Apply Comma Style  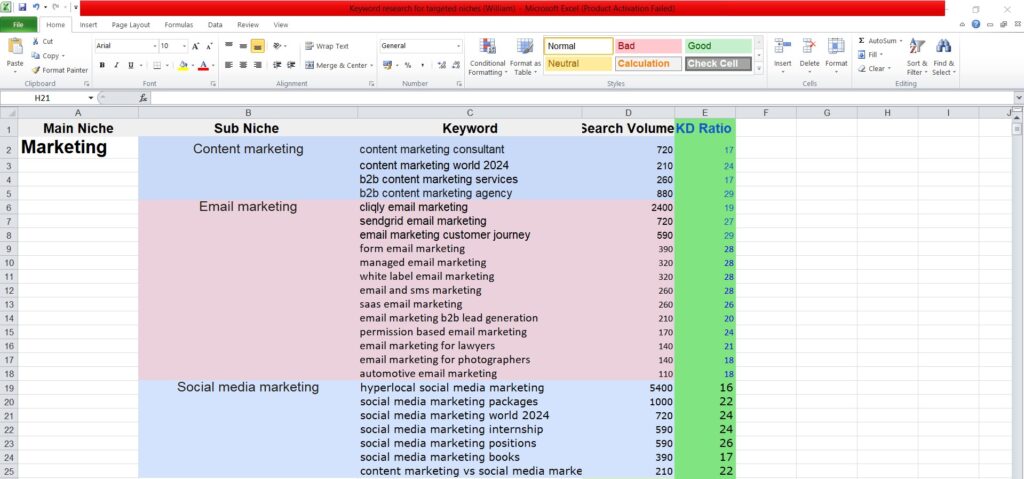coord(423,65)
